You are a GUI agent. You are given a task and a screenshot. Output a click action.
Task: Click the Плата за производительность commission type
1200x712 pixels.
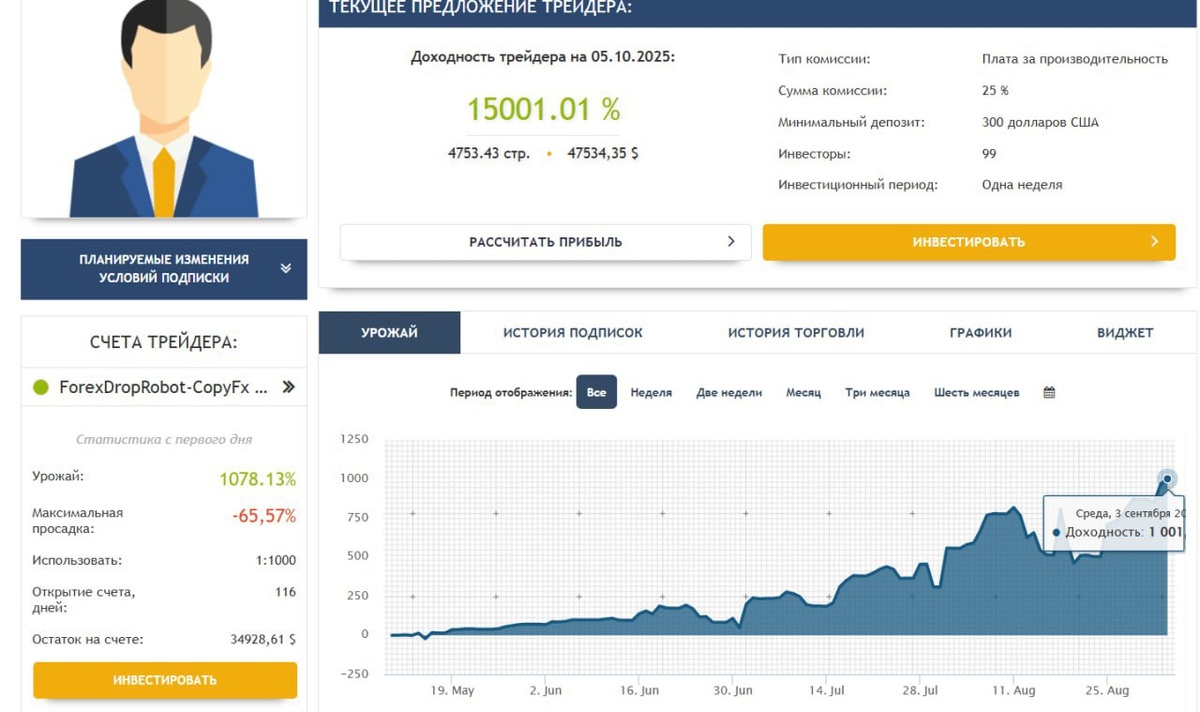point(1075,59)
